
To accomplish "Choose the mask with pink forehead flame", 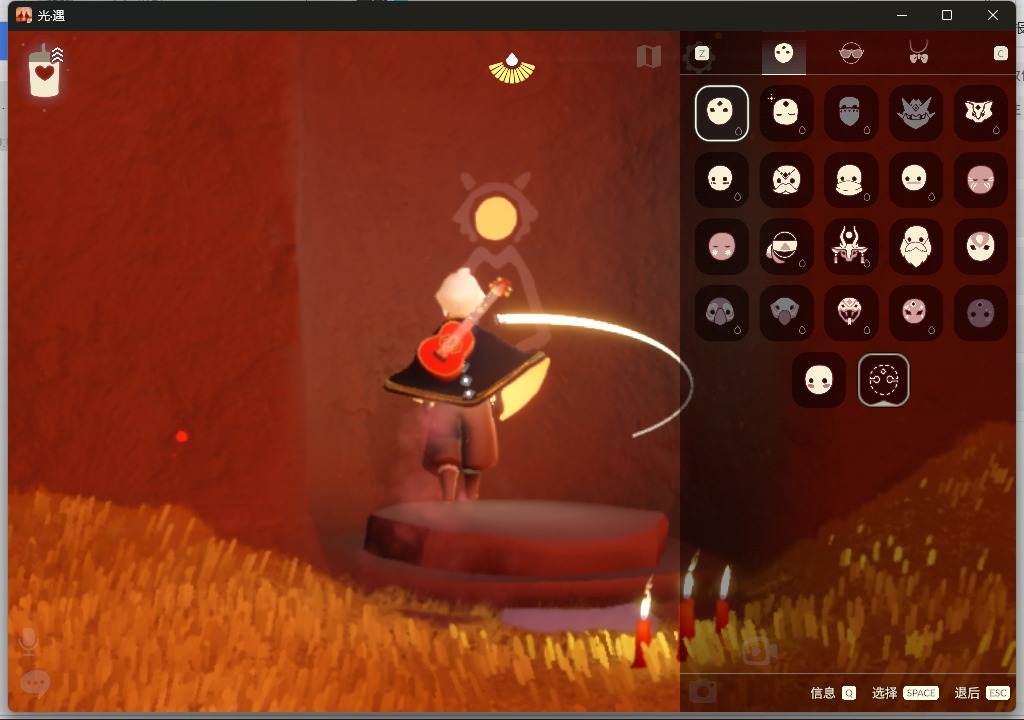I will 980,246.
